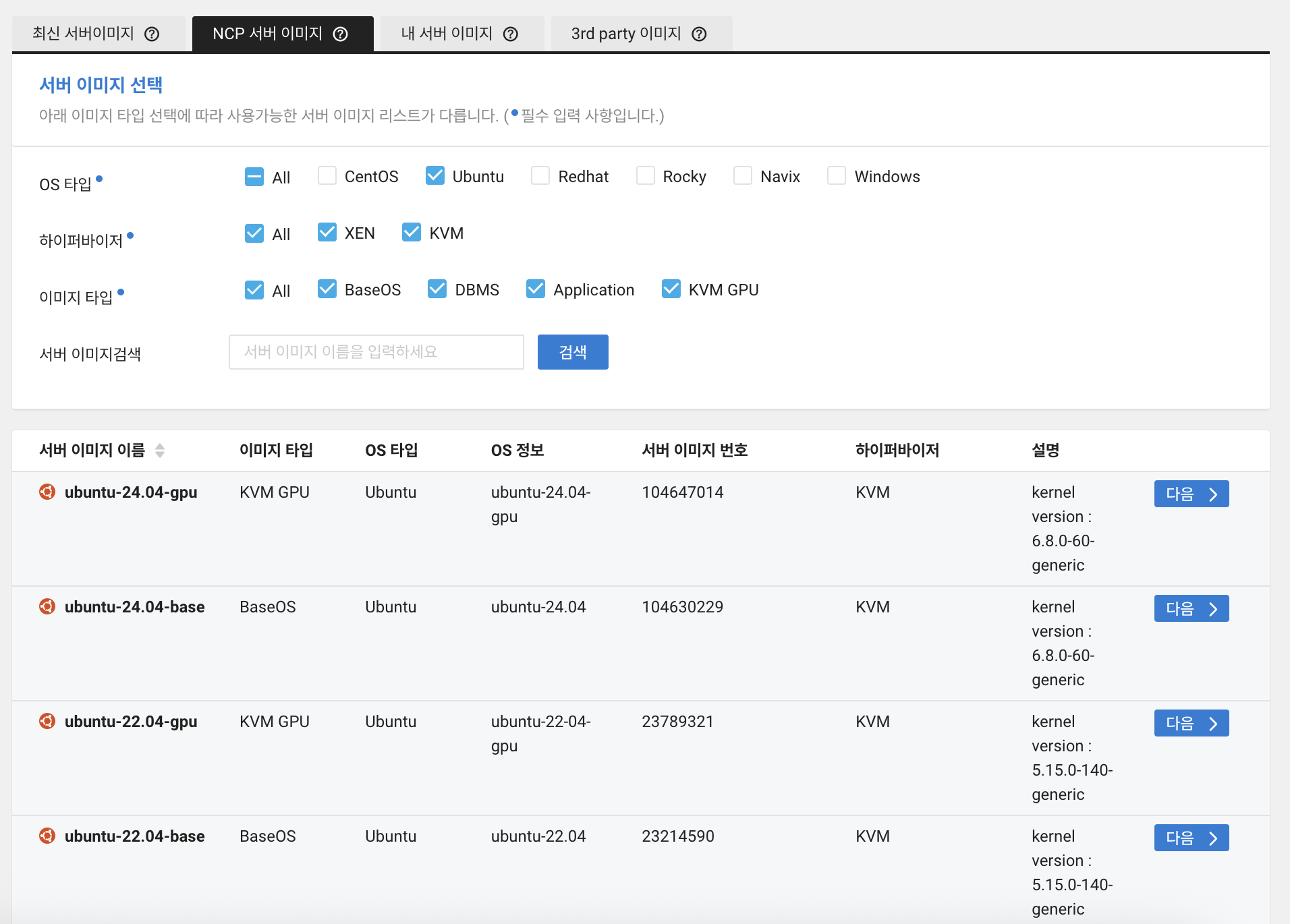Image resolution: width=1290 pixels, height=924 pixels.
Task: Click the 서버 이미지 번호 column header
Action: point(695,451)
